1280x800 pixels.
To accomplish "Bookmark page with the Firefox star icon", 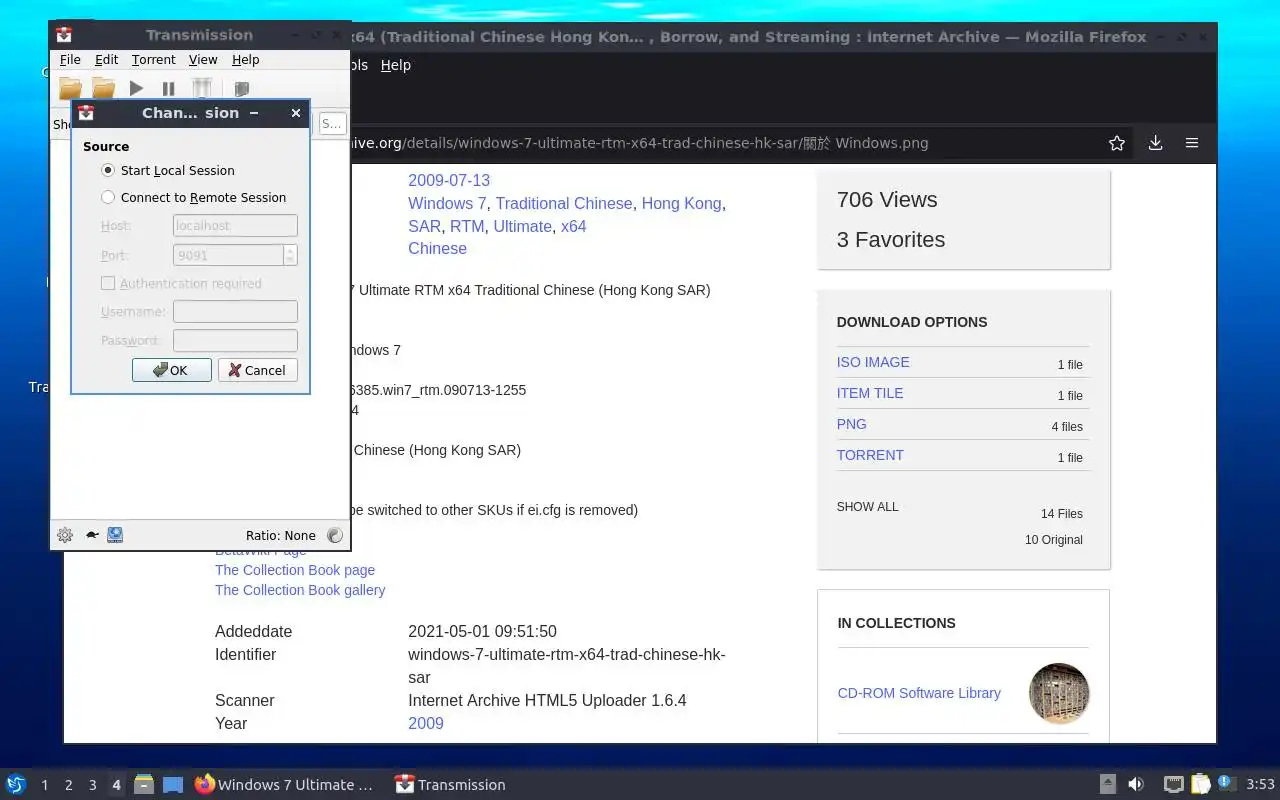I will 1117,143.
